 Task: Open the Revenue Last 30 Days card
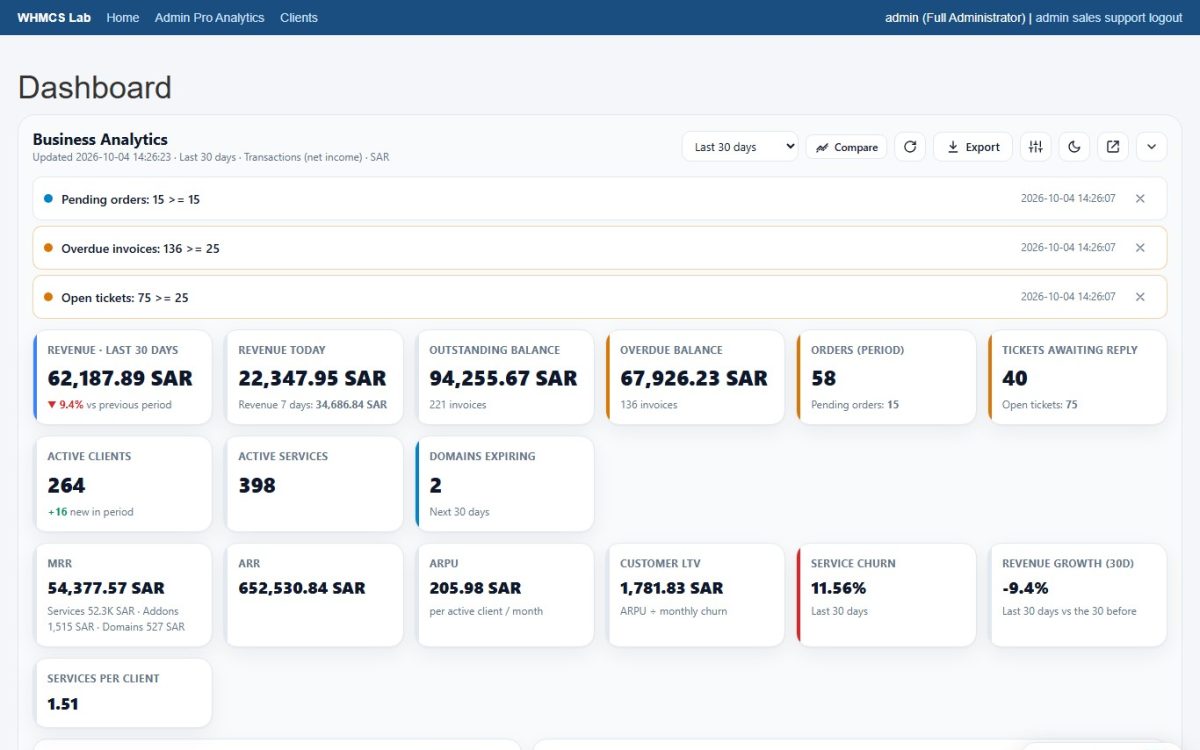pyautogui.click(x=123, y=378)
